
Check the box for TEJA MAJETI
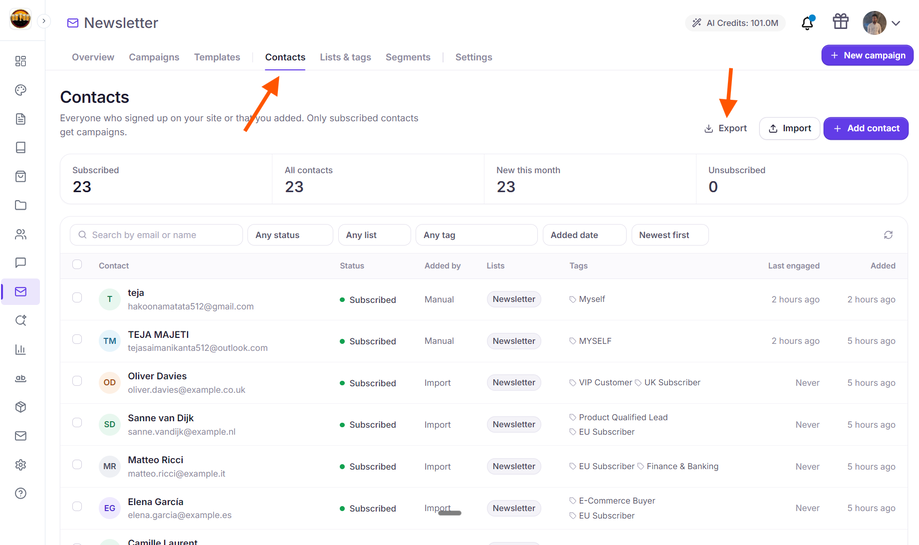coord(77,339)
